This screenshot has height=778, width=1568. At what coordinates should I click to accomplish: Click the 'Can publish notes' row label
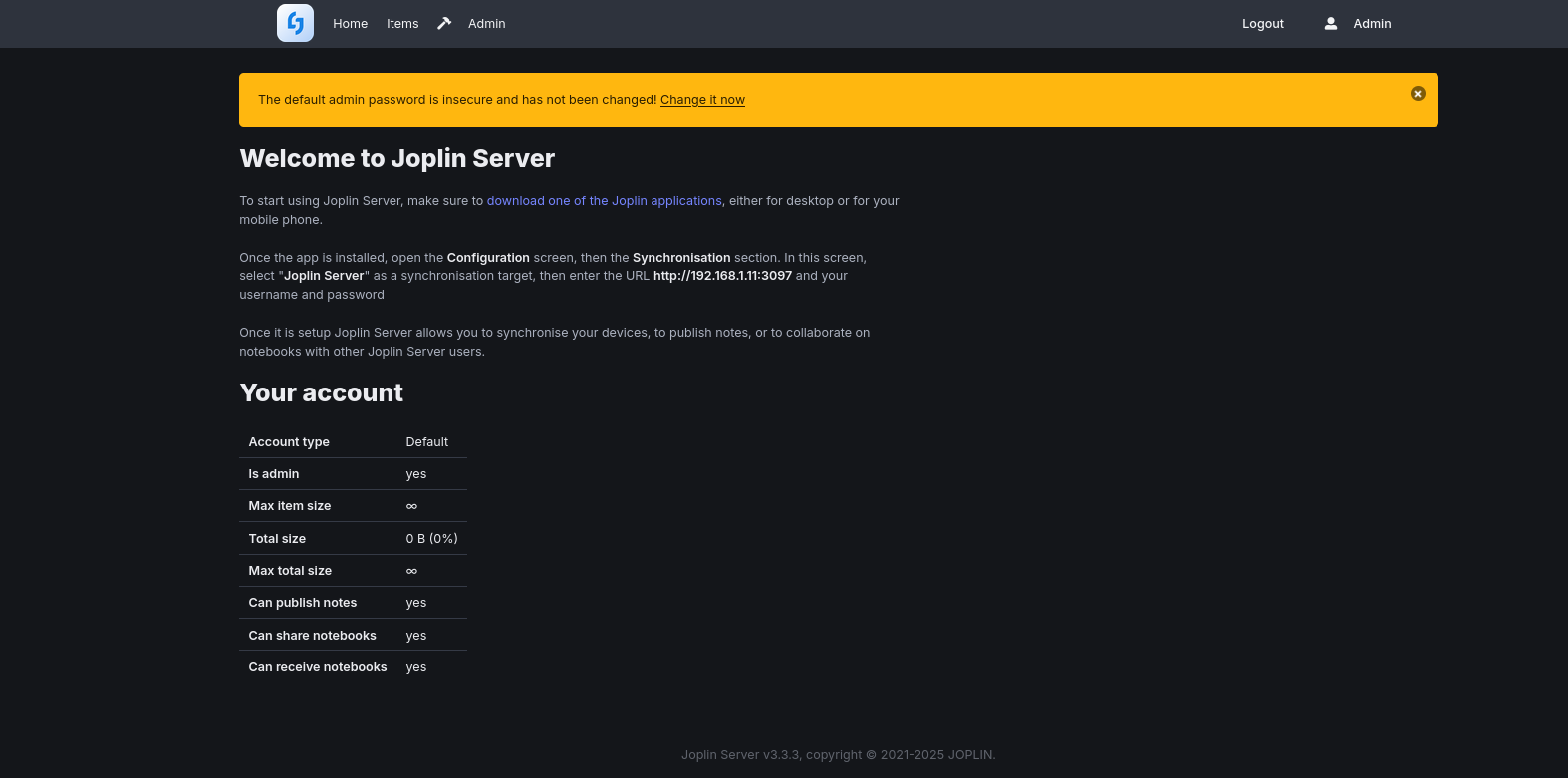(x=303, y=603)
